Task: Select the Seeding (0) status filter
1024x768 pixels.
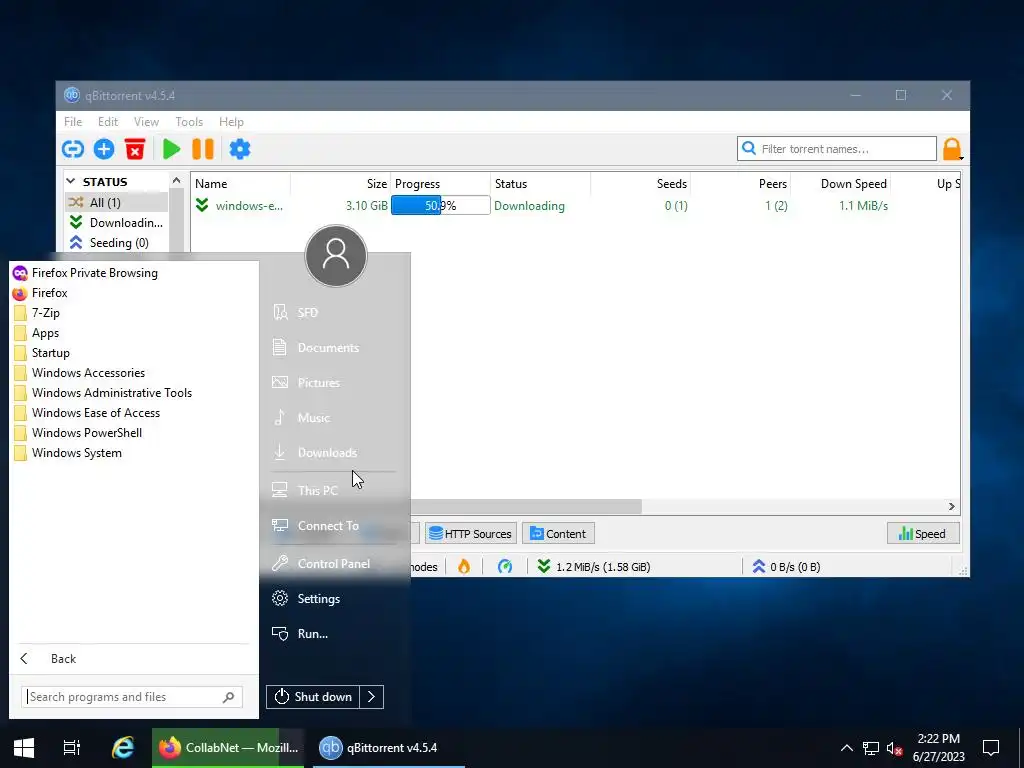Action: pyautogui.click(x=116, y=242)
